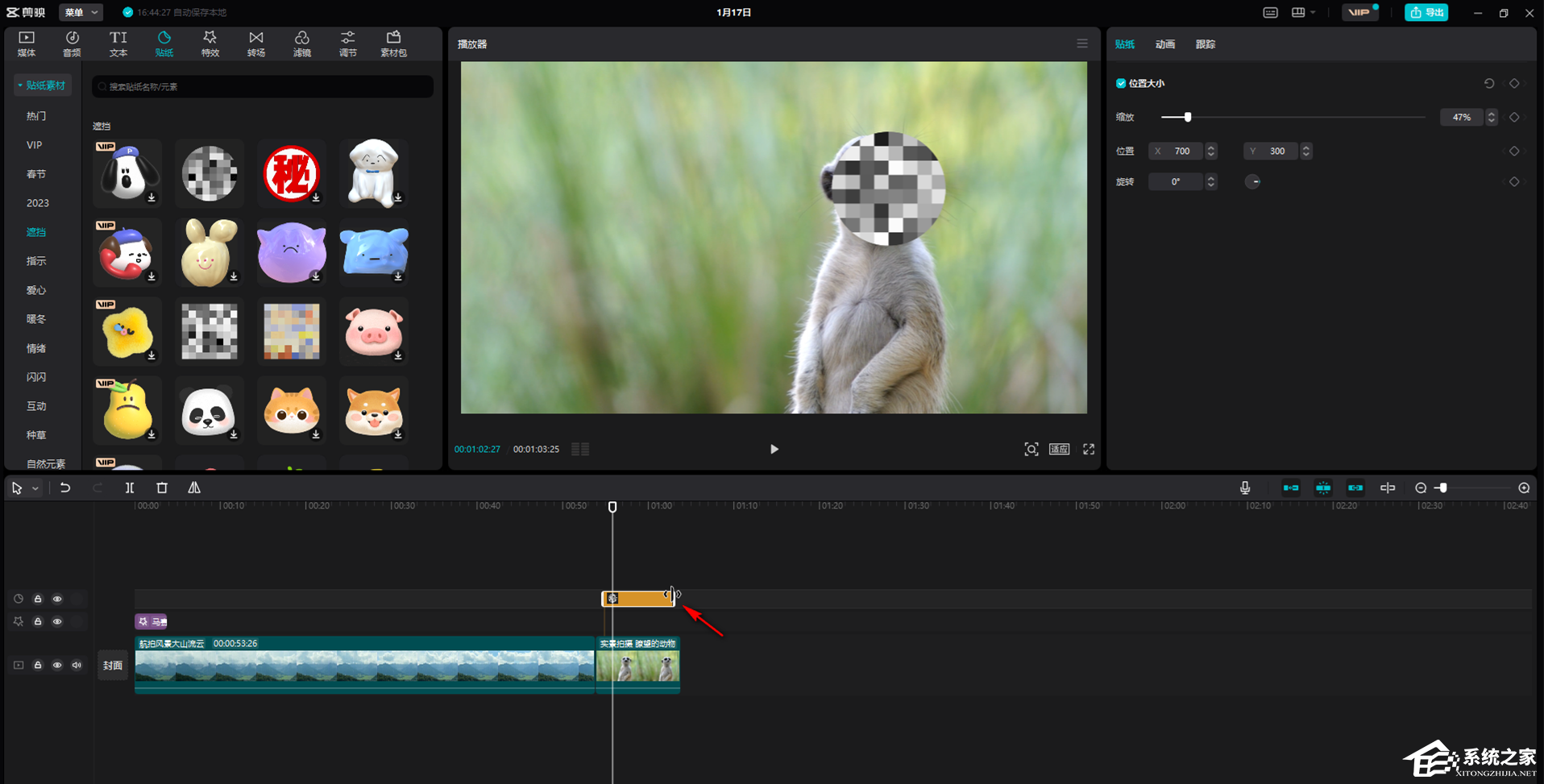
Task: Expand the selection tool mode dropdown arrow
Action: pyautogui.click(x=35, y=489)
